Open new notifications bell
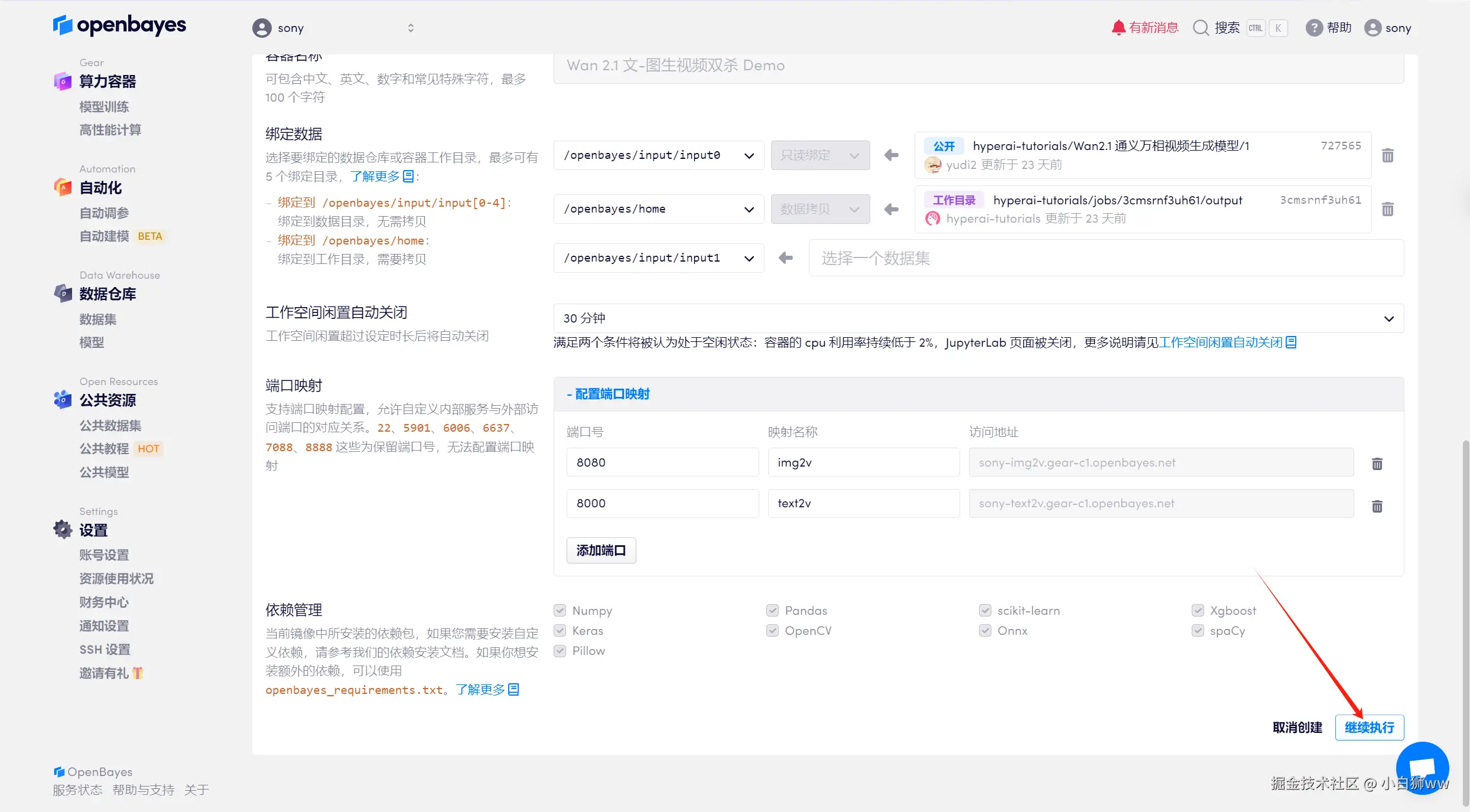1470x812 pixels. pyautogui.click(x=1118, y=28)
